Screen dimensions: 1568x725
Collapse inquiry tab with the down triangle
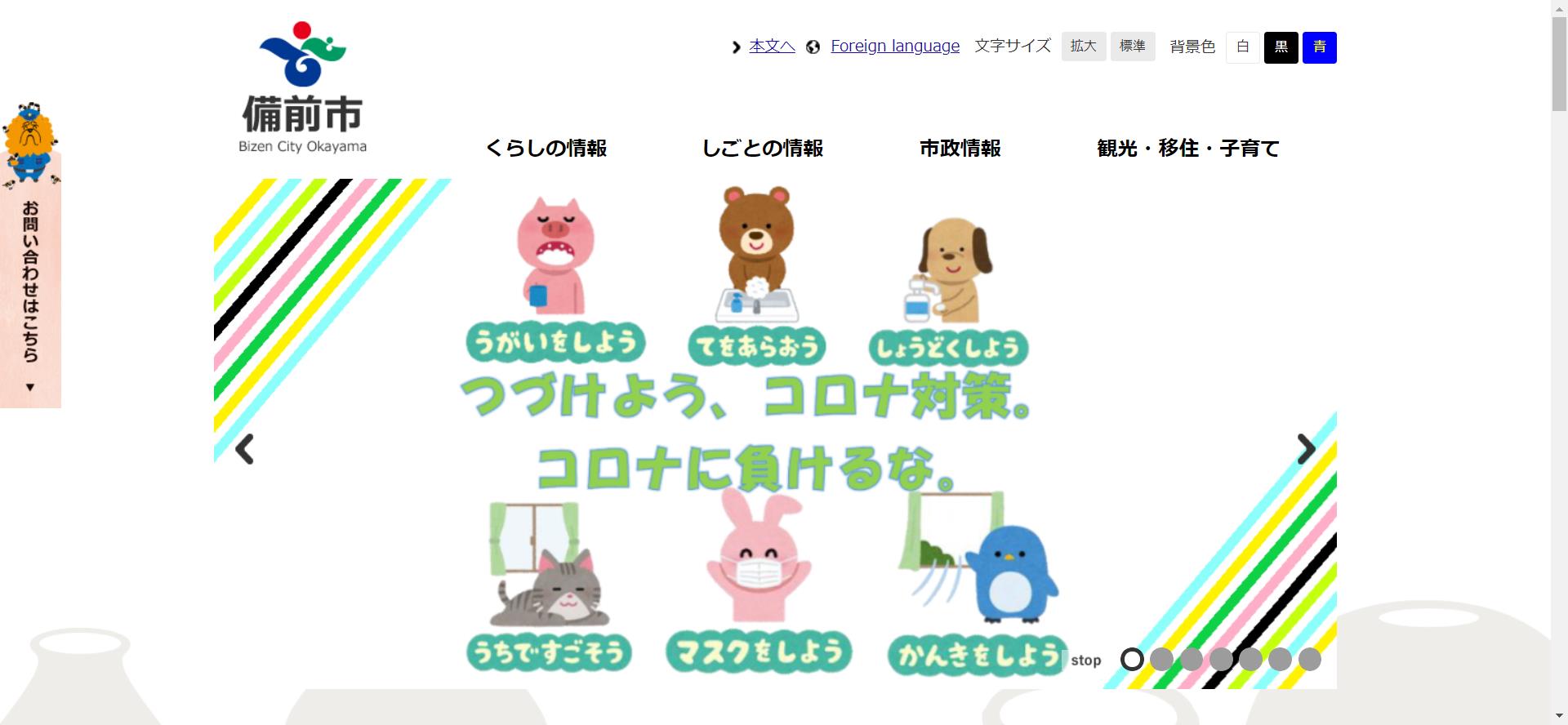[30, 387]
